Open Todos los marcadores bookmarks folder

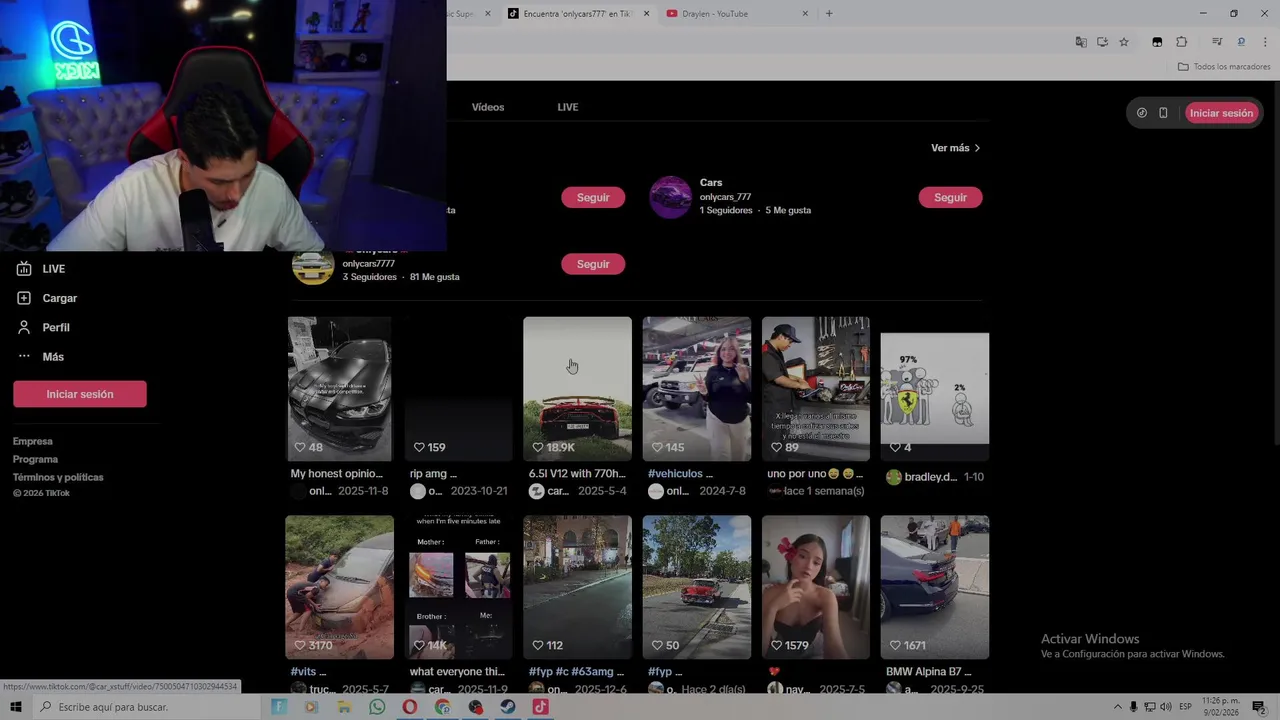click(x=1224, y=67)
